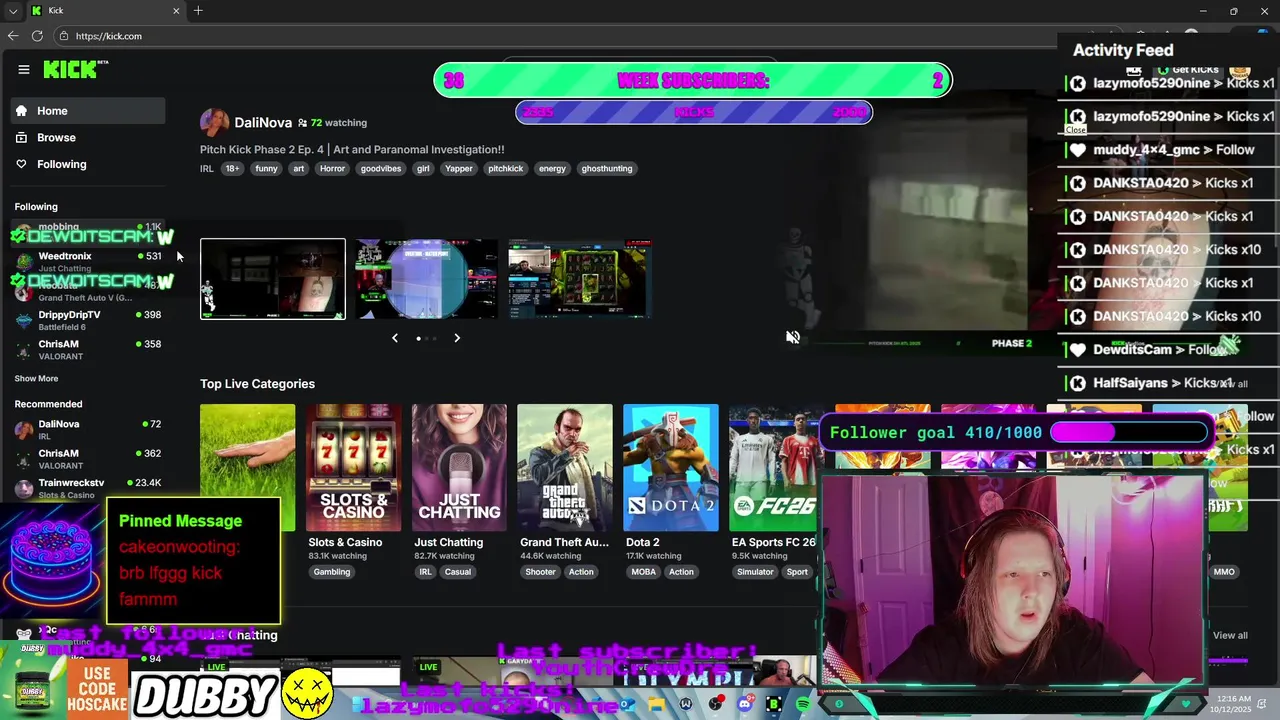Select the third carousel stream thumbnail
Viewport: 1280px width, 720px height.
pos(580,279)
